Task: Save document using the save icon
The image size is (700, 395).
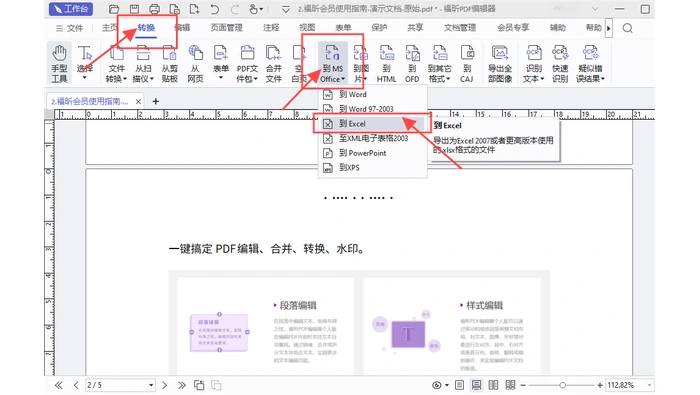Action: pos(134,9)
